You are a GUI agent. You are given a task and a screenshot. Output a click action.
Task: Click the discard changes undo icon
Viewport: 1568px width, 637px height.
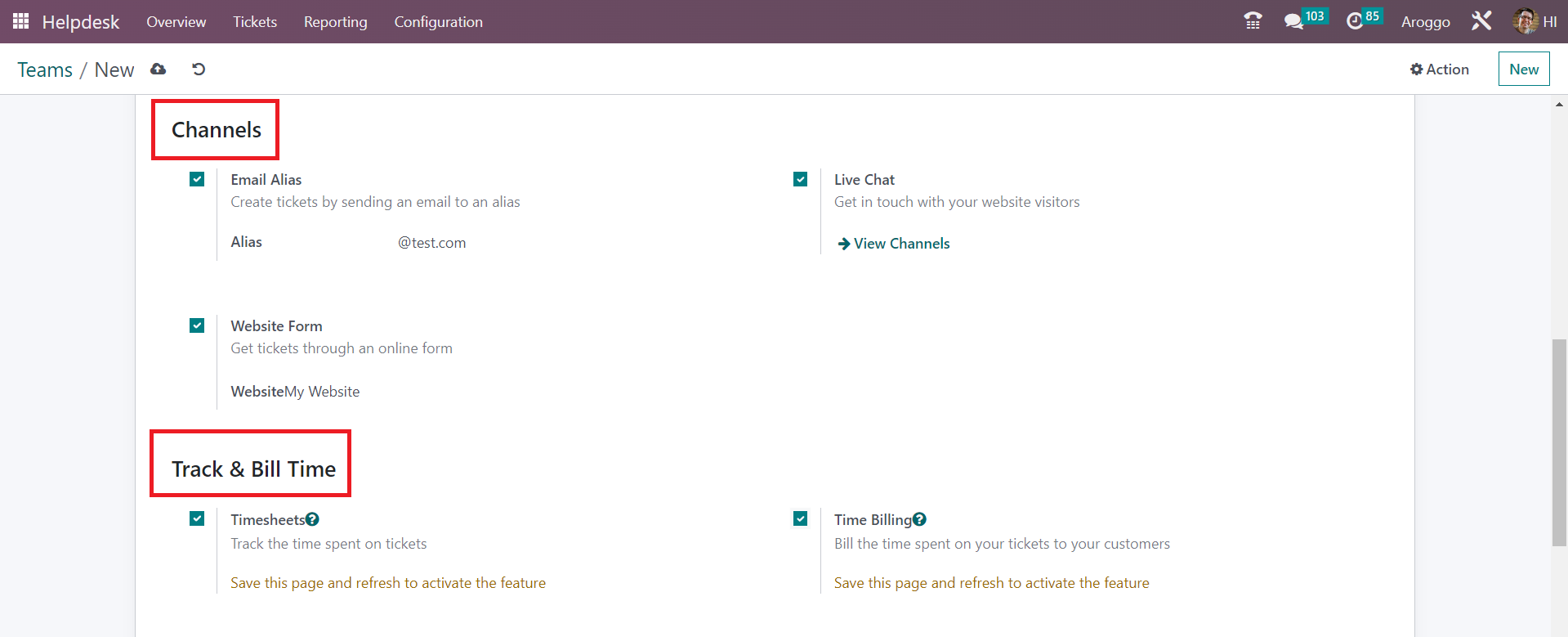coord(199,70)
